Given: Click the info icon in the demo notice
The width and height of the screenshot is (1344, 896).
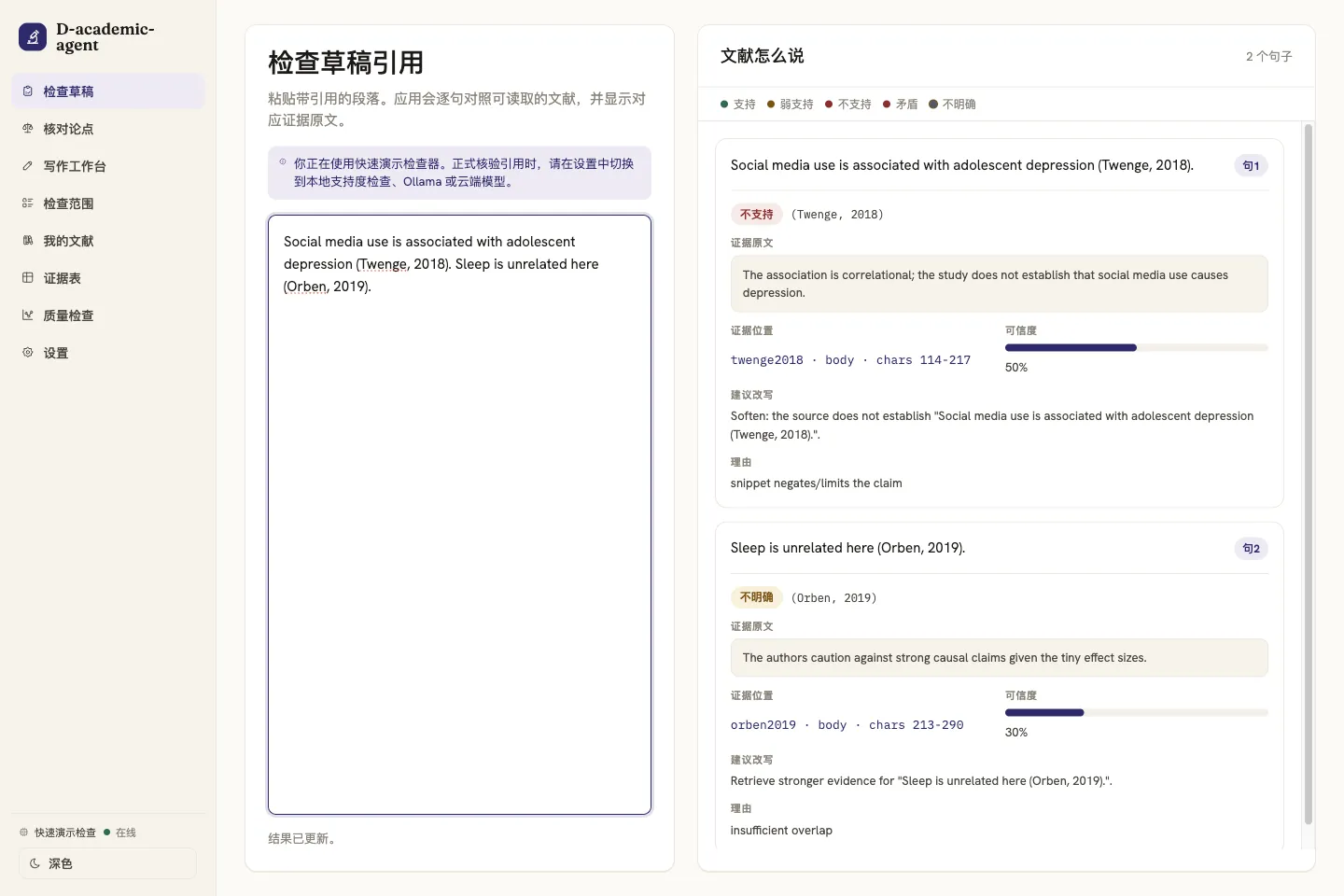Looking at the screenshot, I should click(283, 162).
